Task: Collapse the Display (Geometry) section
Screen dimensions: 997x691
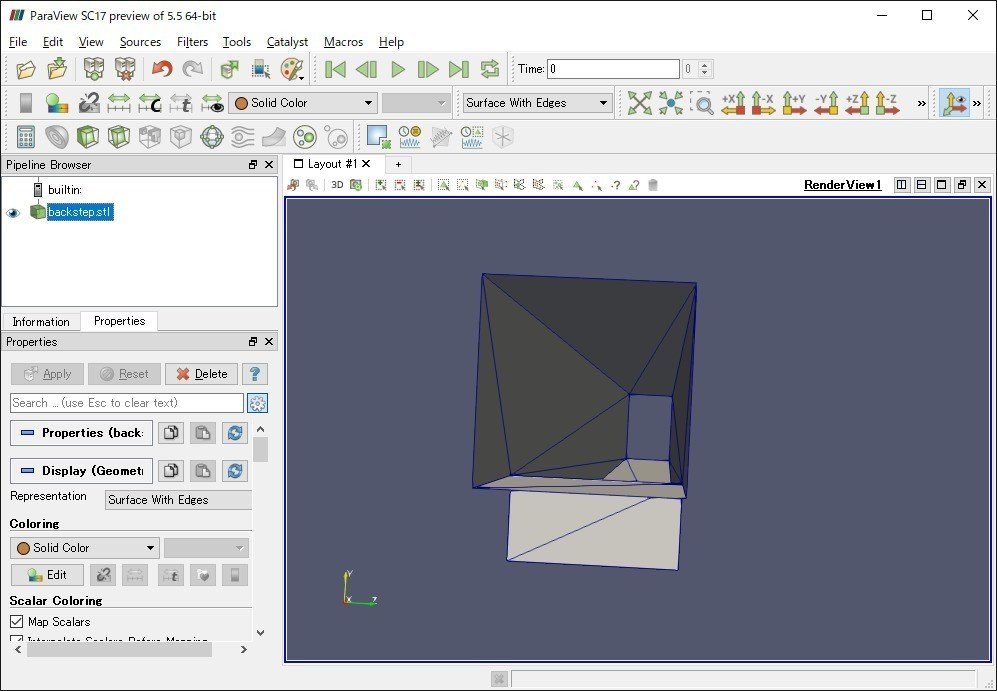Action: tap(82, 471)
